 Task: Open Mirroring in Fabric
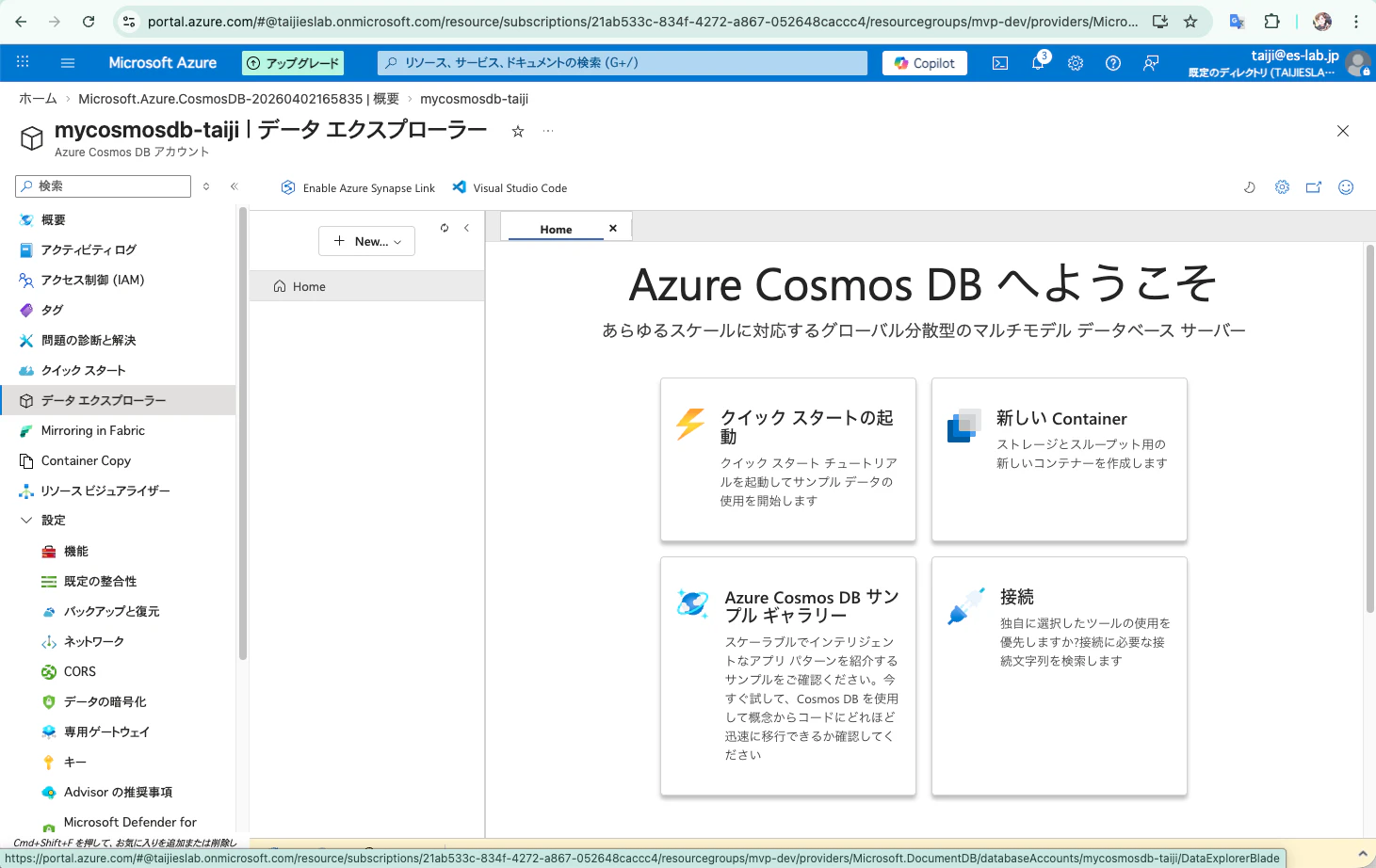coord(118,430)
